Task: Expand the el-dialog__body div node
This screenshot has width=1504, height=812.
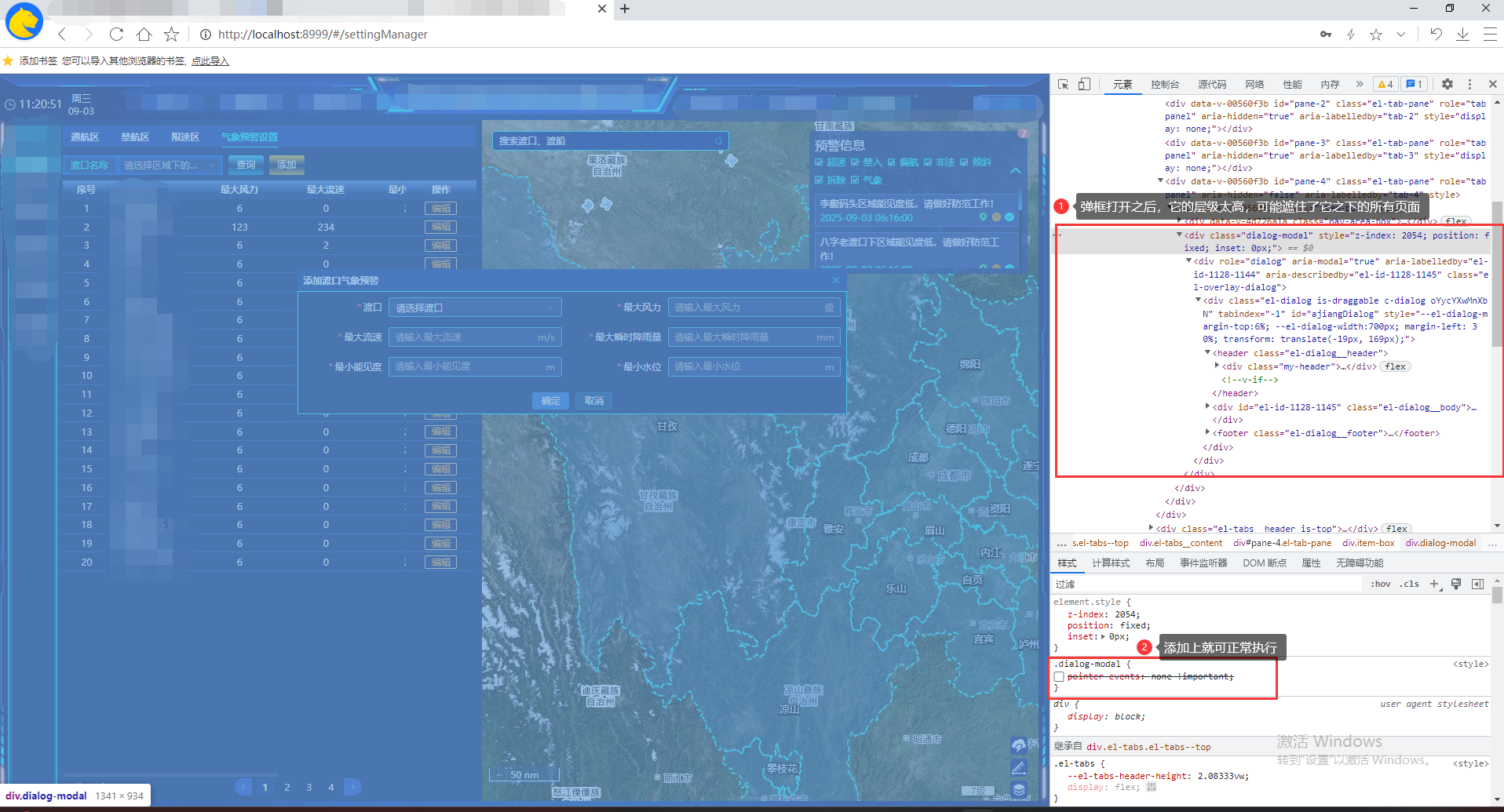Action: point(1207,406)
